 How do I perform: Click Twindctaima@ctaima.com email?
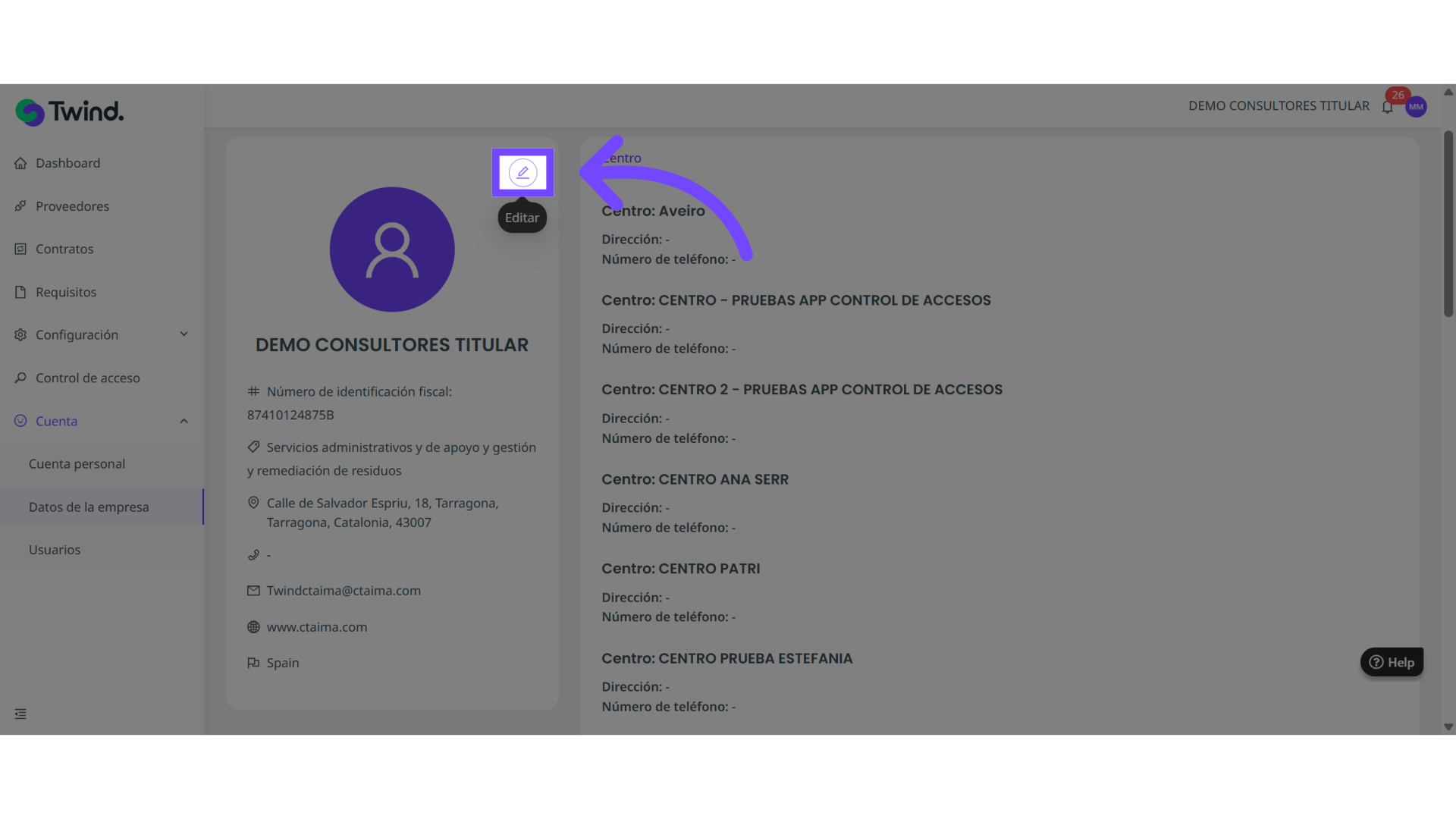(x=344, y=591)
